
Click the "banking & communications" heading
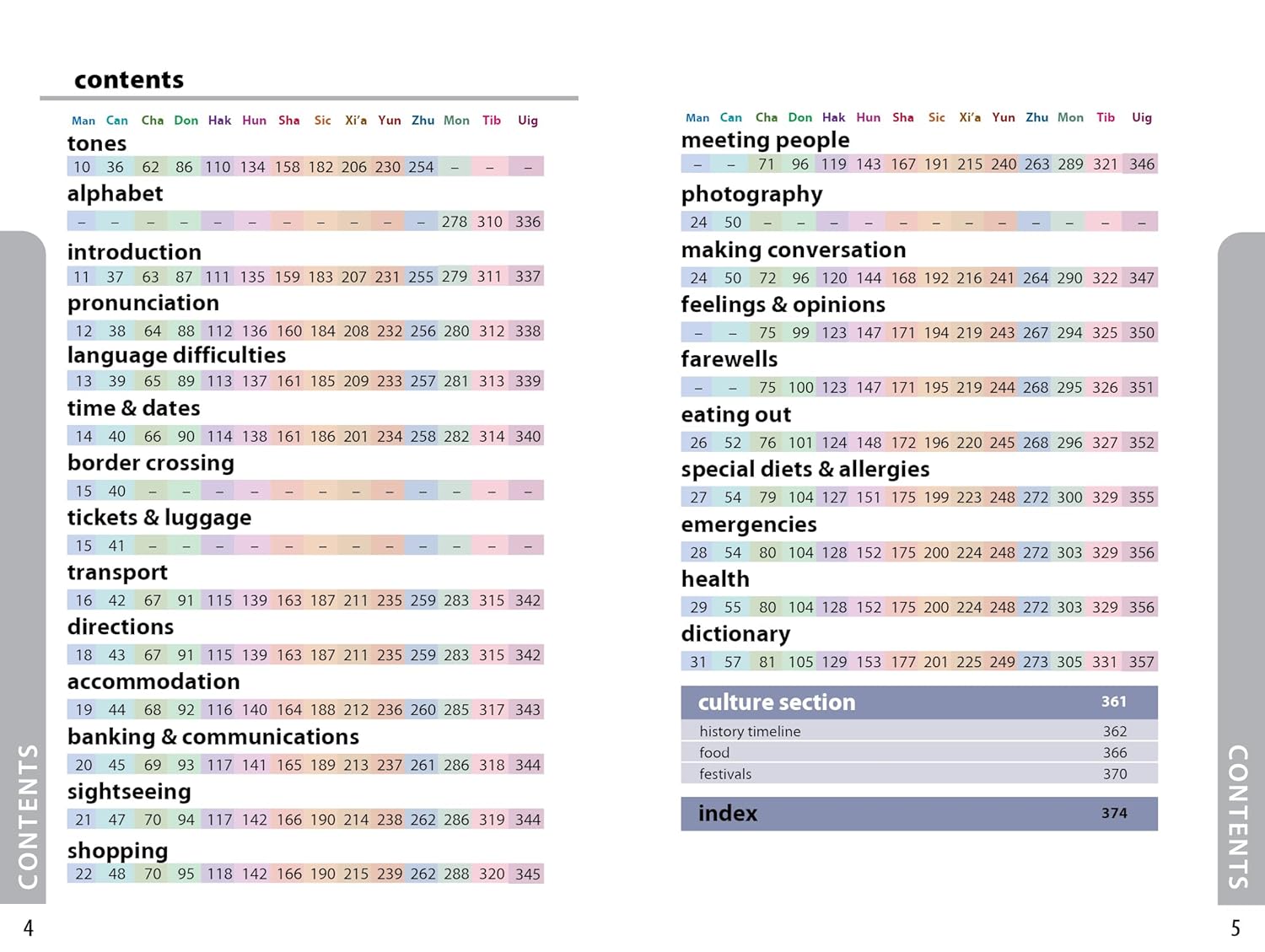[x=213, y=737]
